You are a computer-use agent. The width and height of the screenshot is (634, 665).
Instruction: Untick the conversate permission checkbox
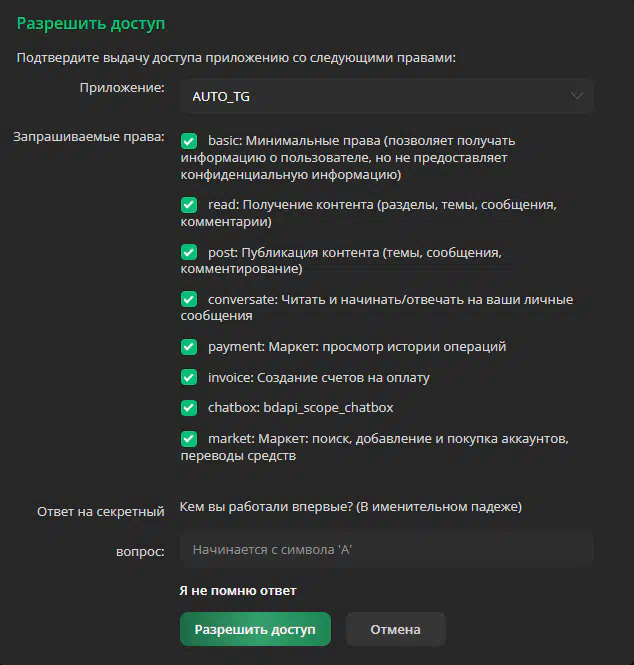pos(189,299)
